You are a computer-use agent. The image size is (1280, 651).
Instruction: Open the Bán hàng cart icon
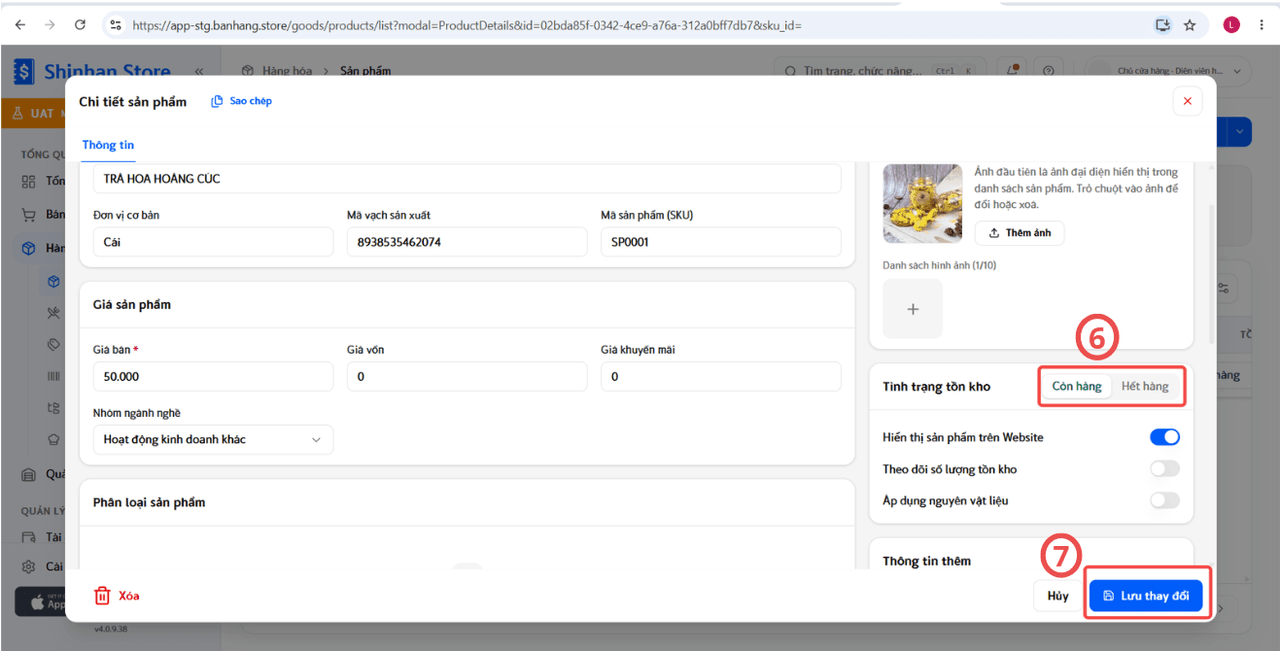pyautogui.click(x=28, y=215)
